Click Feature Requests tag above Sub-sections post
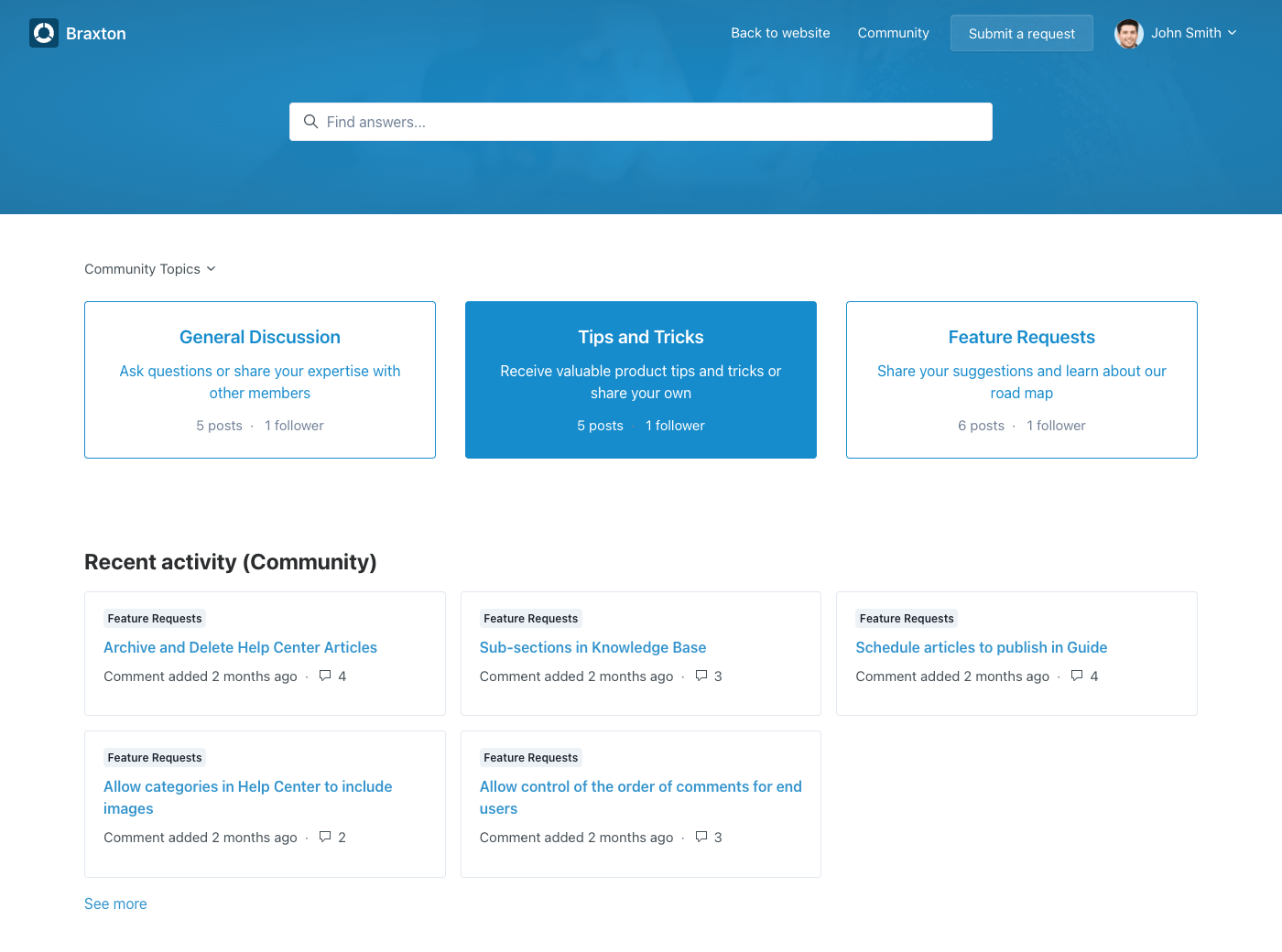The height and width of the screenshot is (952, 1282). point(530,619)
